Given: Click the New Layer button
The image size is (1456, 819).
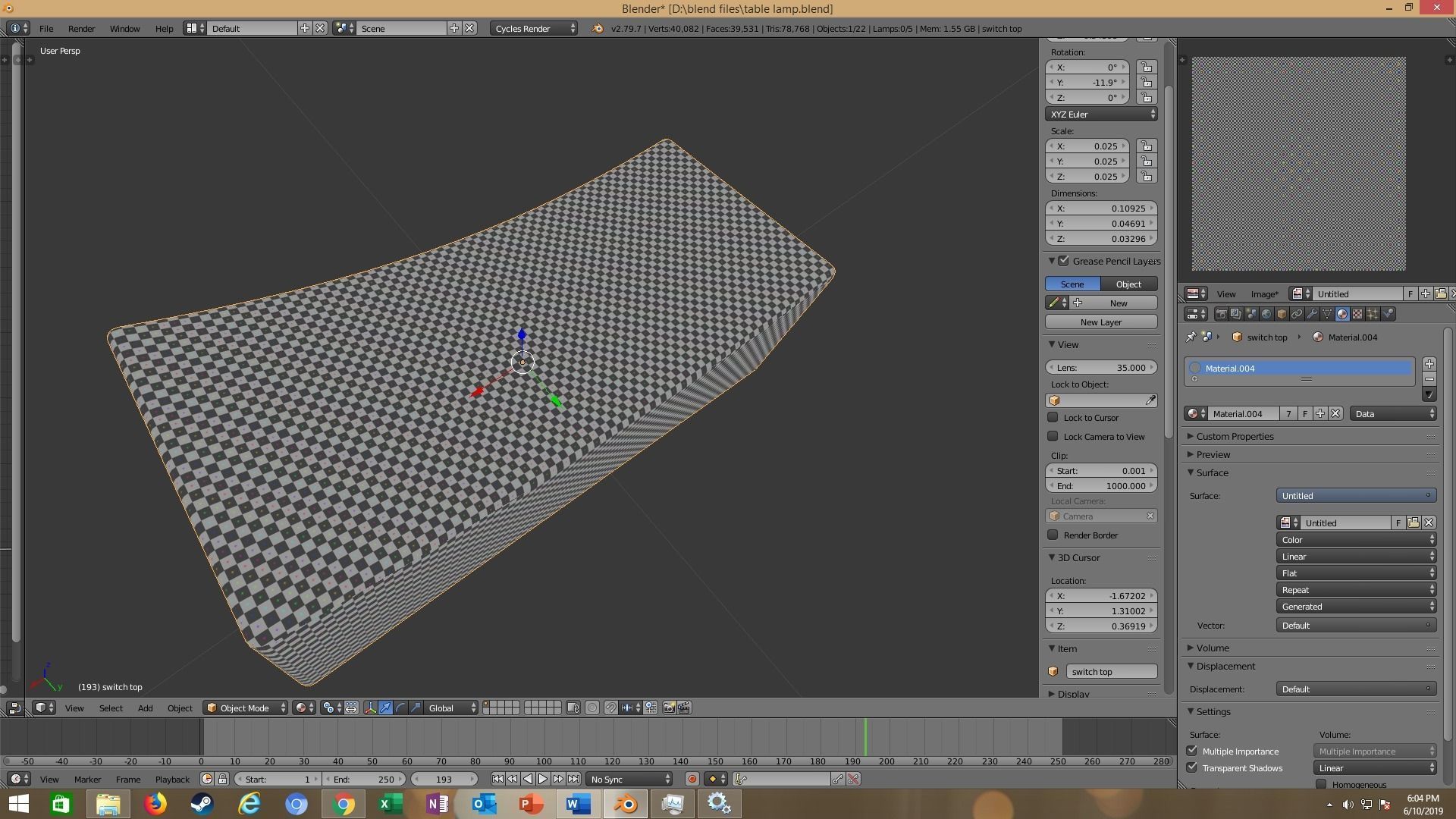Looking at the screenshot, I should tap(1101, 322).
